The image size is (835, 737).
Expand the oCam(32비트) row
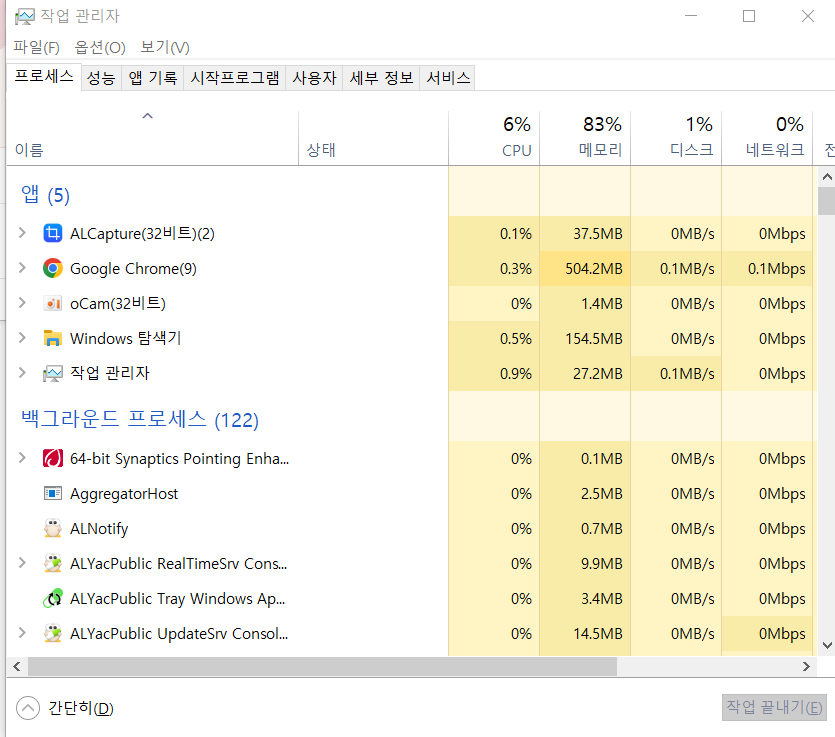22,303
